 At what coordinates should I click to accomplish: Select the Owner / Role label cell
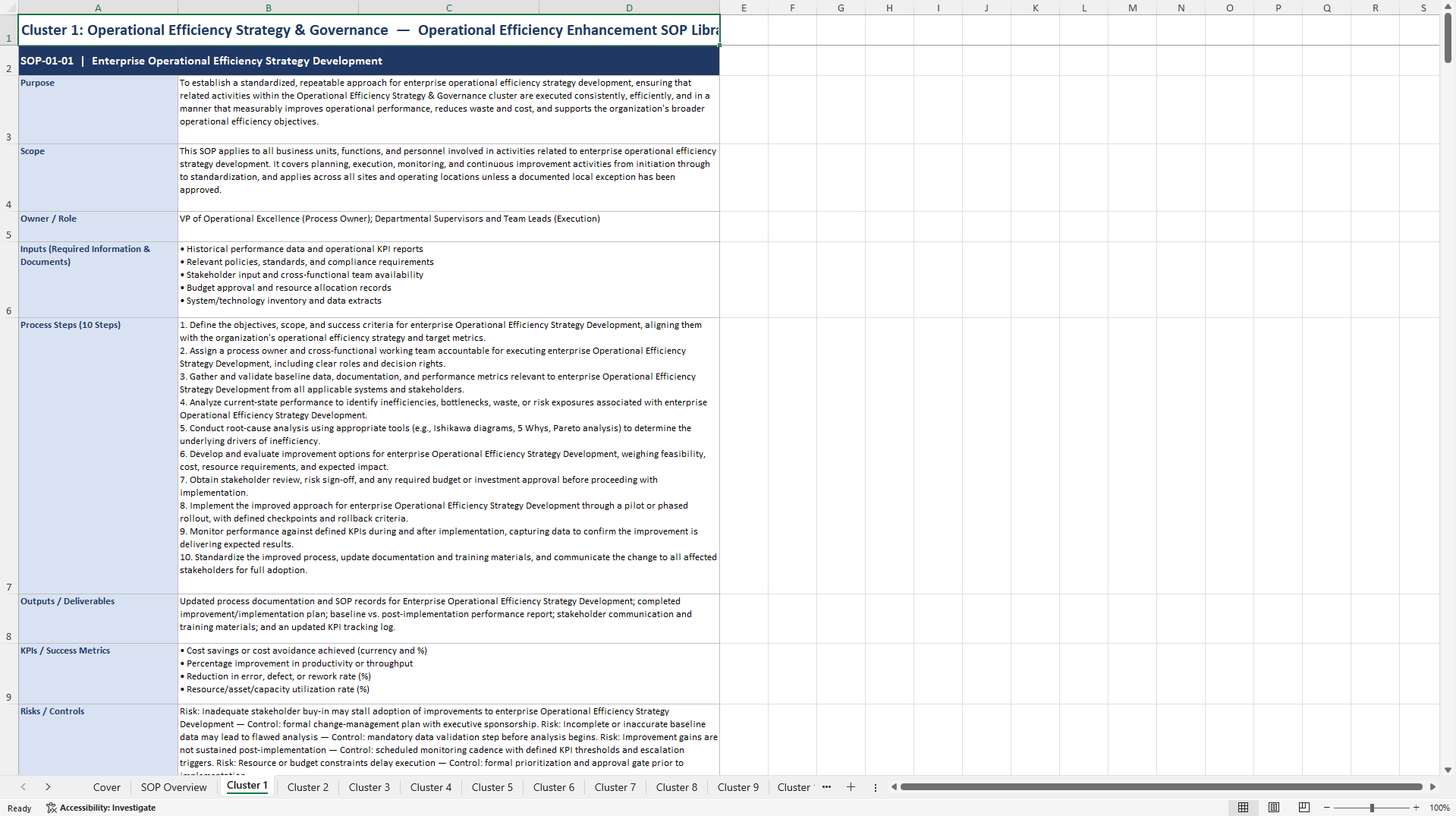click(98, 226)
